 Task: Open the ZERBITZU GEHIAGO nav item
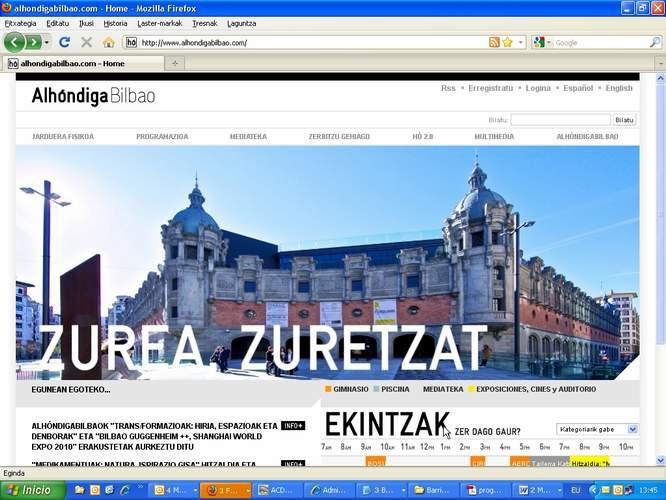coord(339,136)
